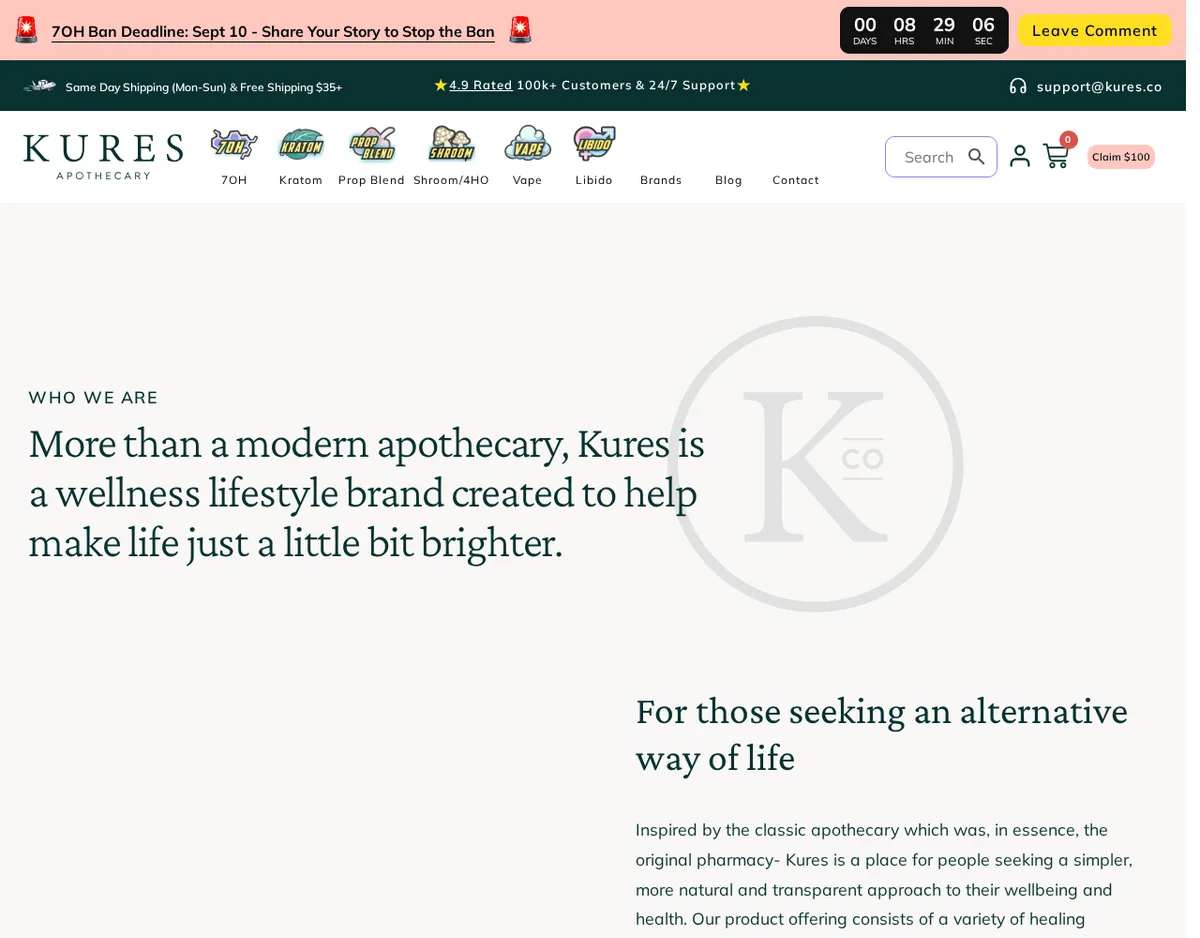Open the 7OH category icon
1200x938 pixels.
(x=234, y=145)
